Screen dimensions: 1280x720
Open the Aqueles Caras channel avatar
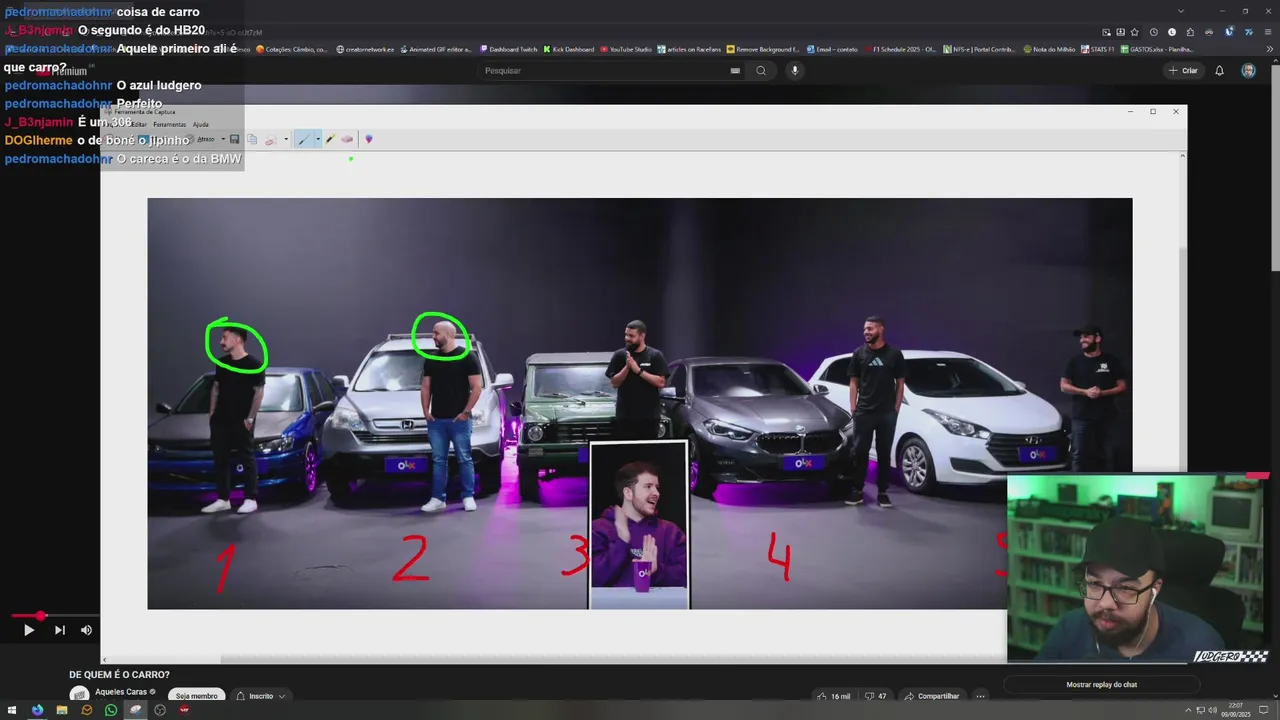point(79,695)
